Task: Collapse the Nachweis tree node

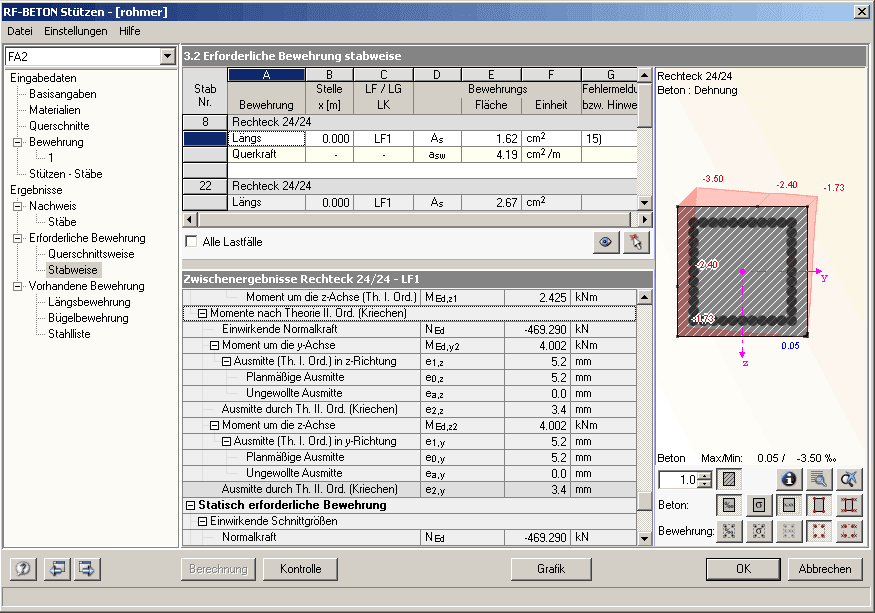Action: tap(18, 206)
